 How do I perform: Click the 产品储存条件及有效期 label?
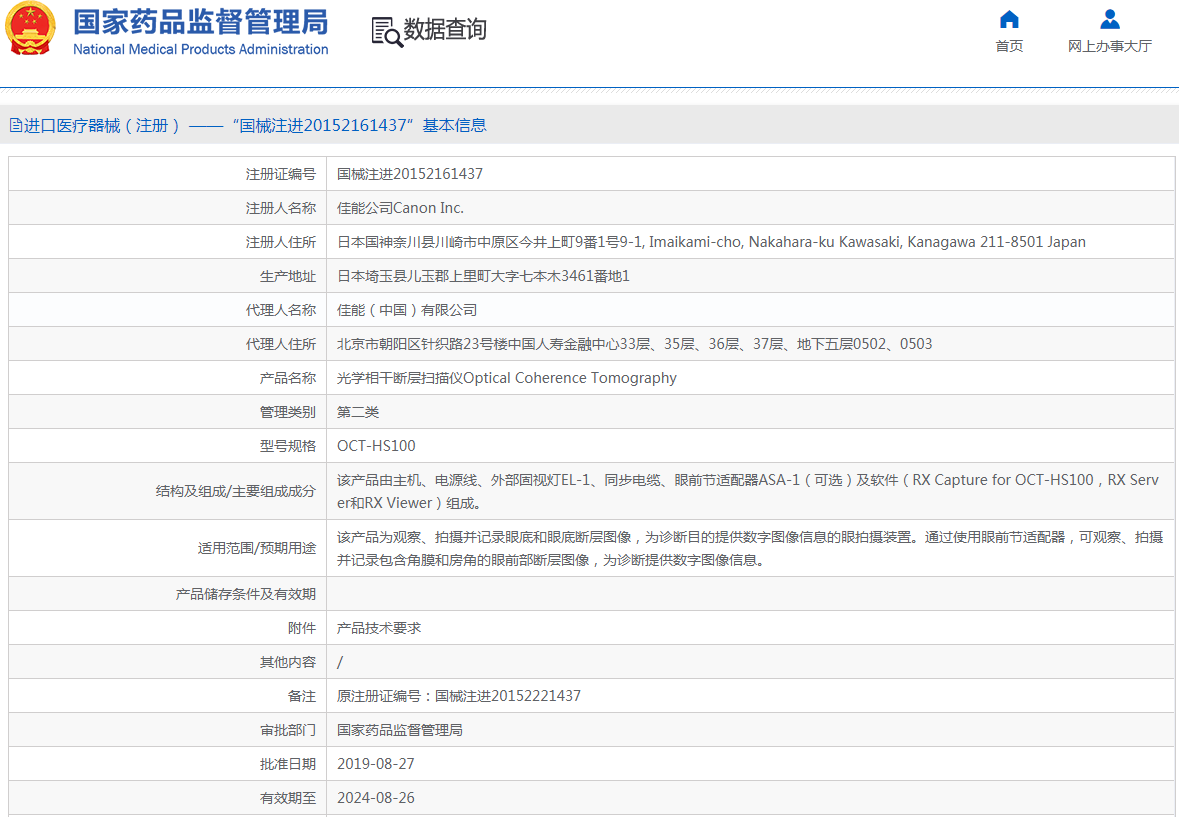[246, 594]
